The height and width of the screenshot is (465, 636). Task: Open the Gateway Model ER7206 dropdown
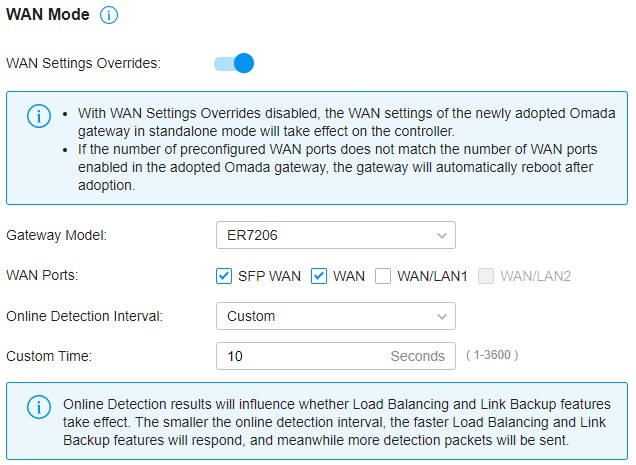click(x=336, y=235)
